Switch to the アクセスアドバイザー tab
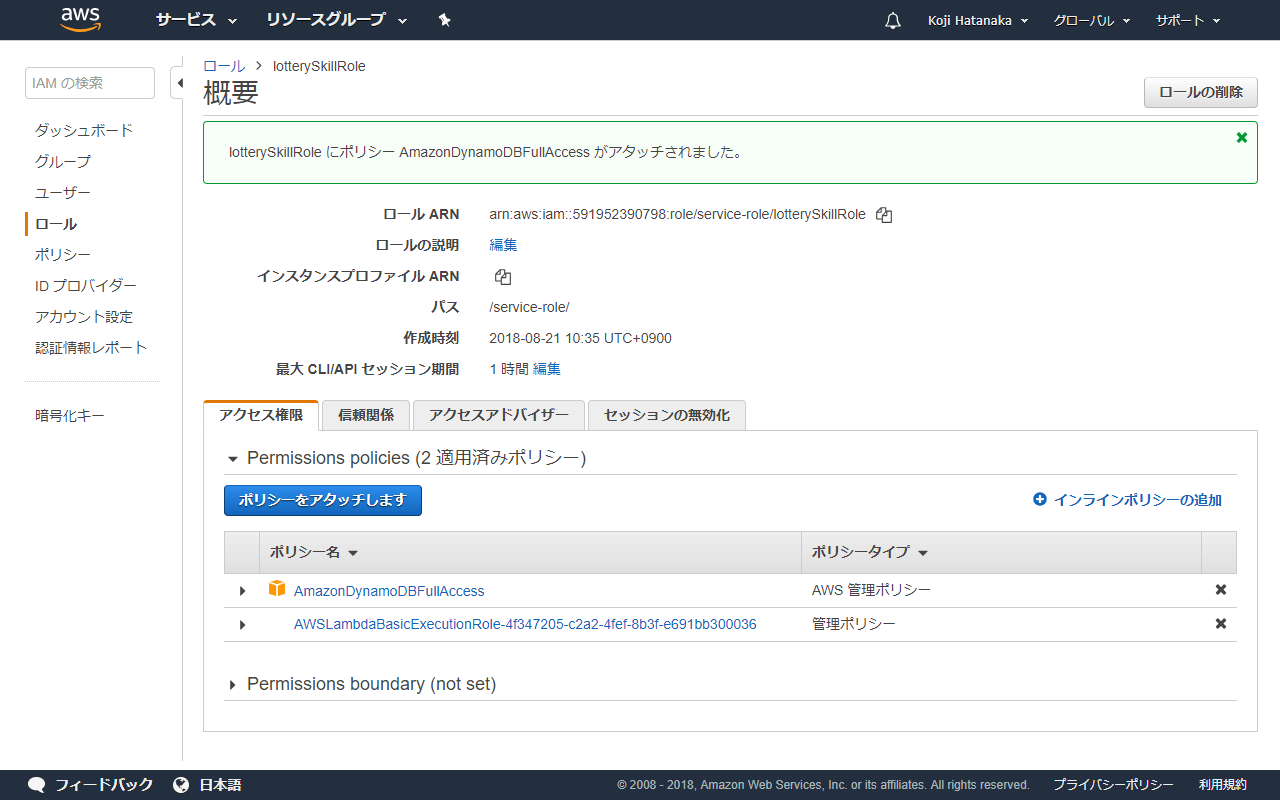This screenshot has height=800, width=1280. 499,415
